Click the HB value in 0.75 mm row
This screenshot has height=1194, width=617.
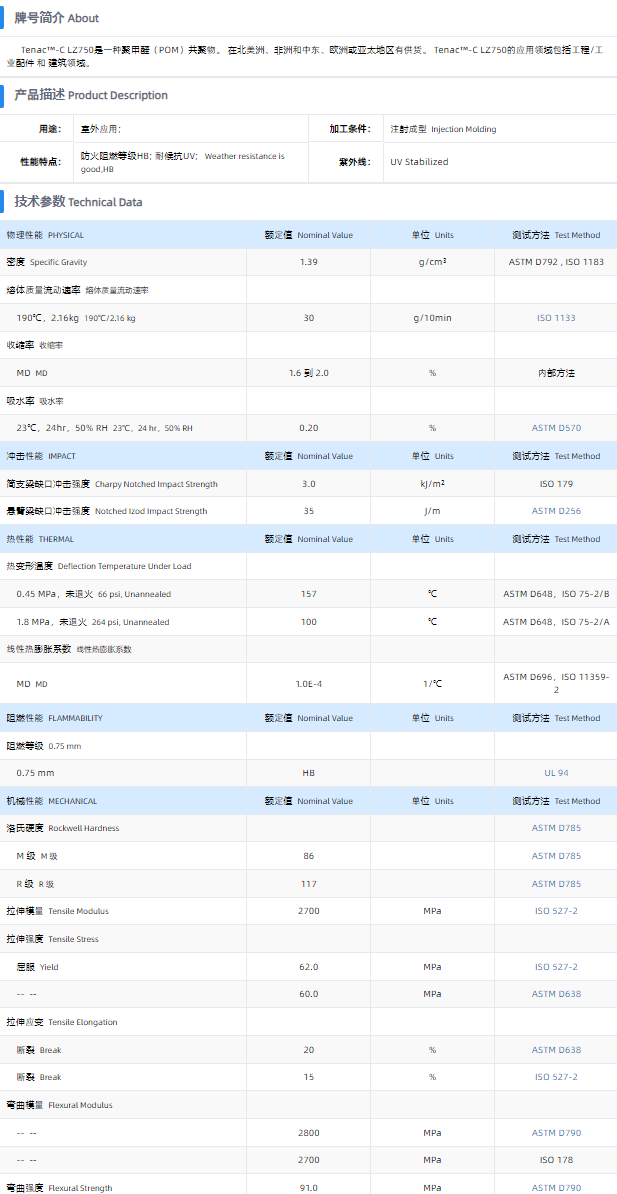click(x=308, y=773)
